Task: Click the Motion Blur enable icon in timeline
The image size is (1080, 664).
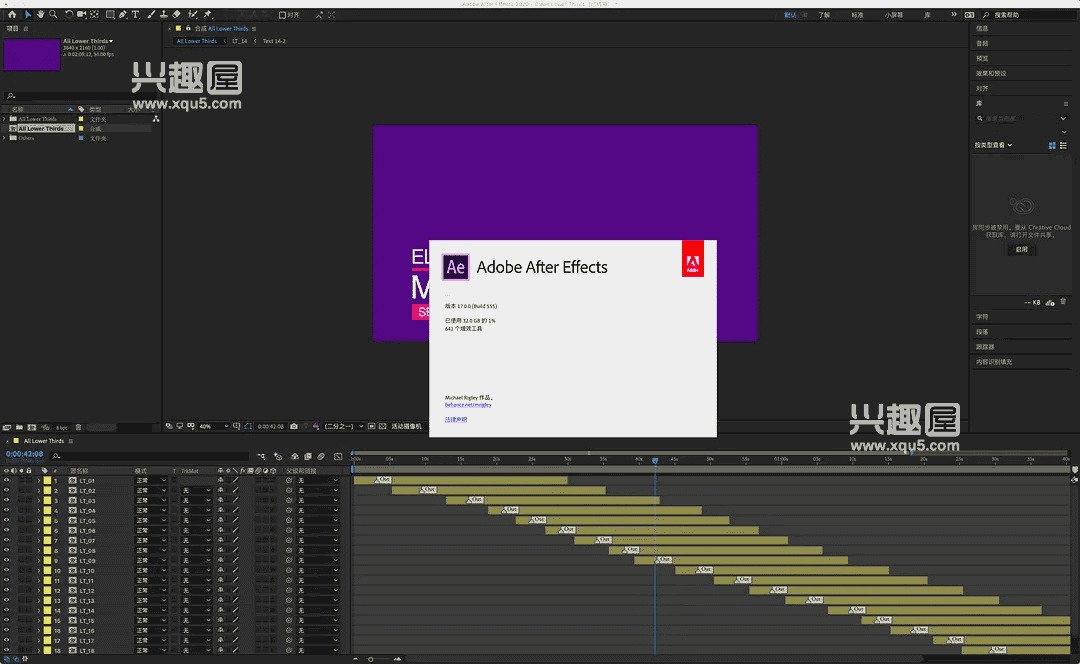Action: point(321,456)
